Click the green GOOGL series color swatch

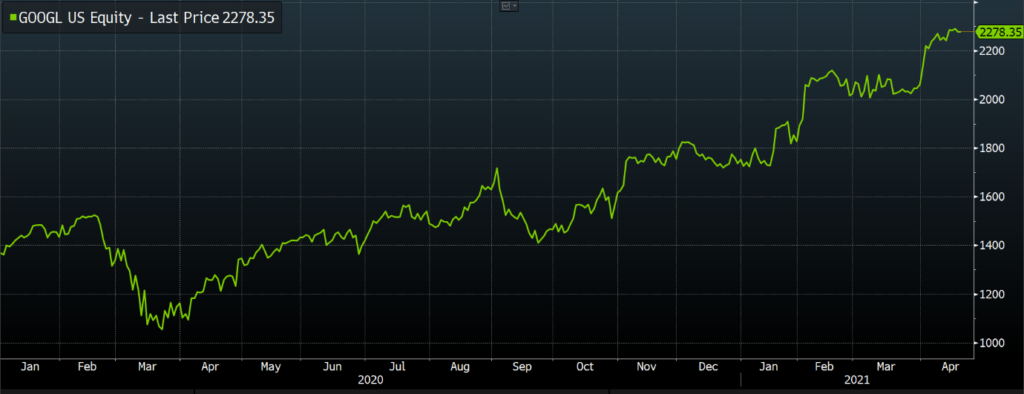13,20
